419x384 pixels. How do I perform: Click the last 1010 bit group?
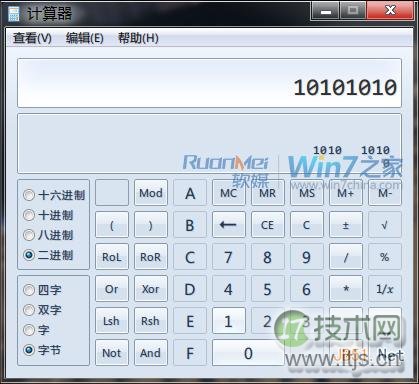click(x=375, y=150)
